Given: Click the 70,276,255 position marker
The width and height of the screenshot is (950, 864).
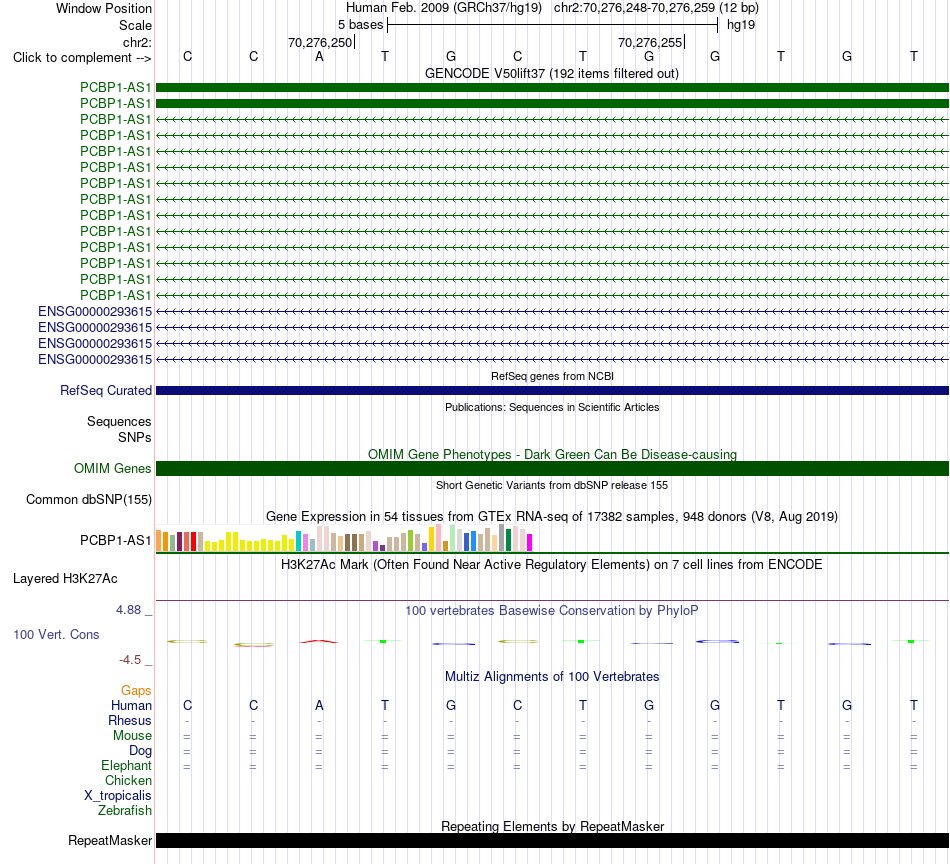Looking at the screenshot, I should coord(649,42).
